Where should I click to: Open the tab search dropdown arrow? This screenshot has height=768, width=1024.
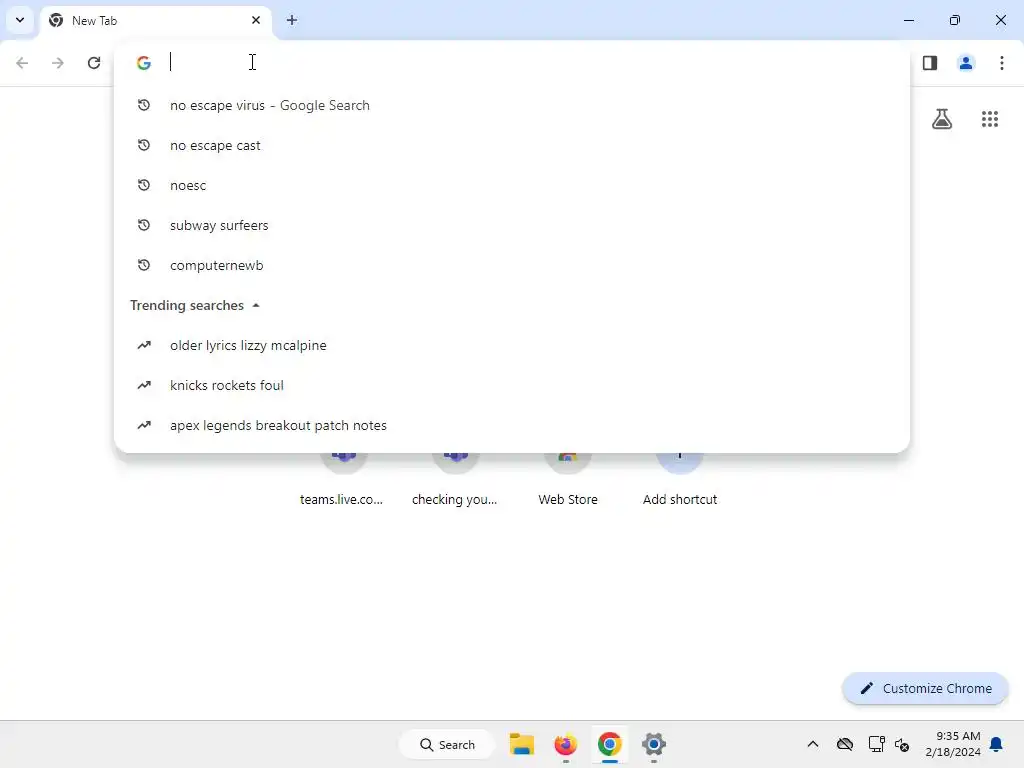pos(20,20)
